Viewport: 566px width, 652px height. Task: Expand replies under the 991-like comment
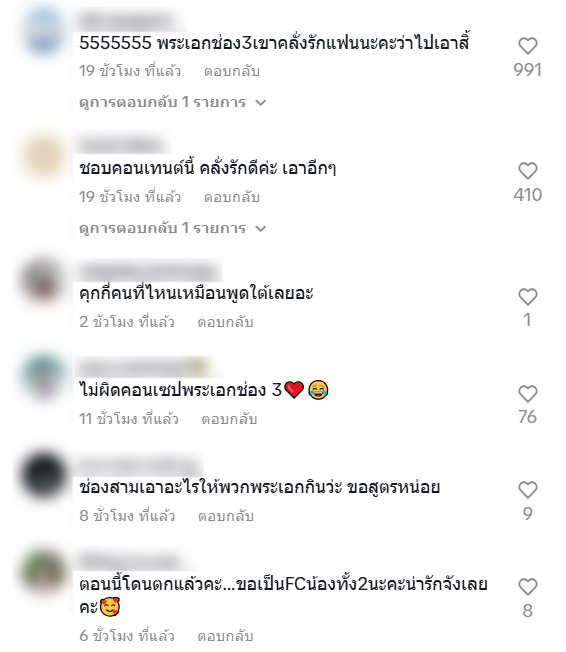coord(172,102)
